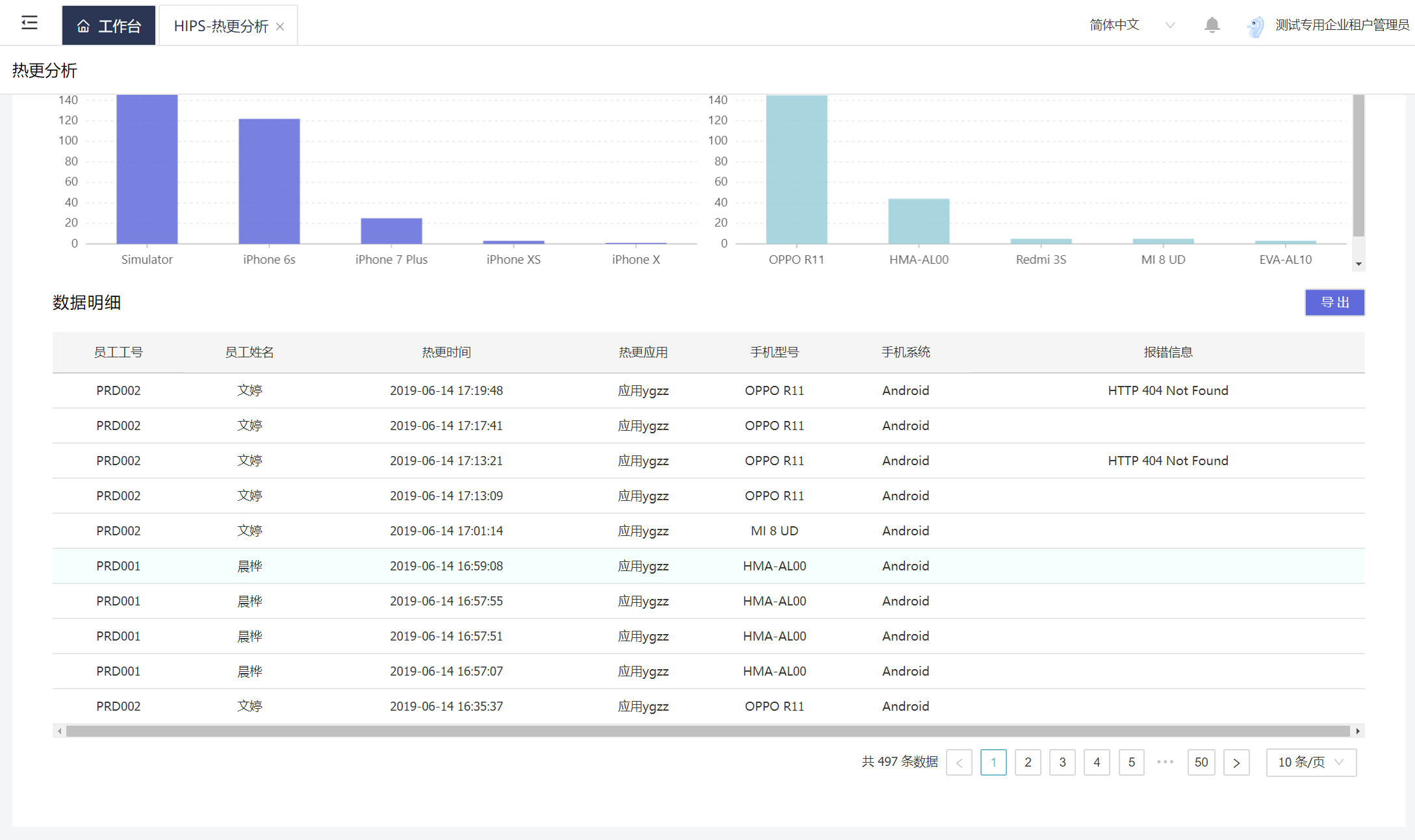Click the table scrollbar left arrow

60,732
